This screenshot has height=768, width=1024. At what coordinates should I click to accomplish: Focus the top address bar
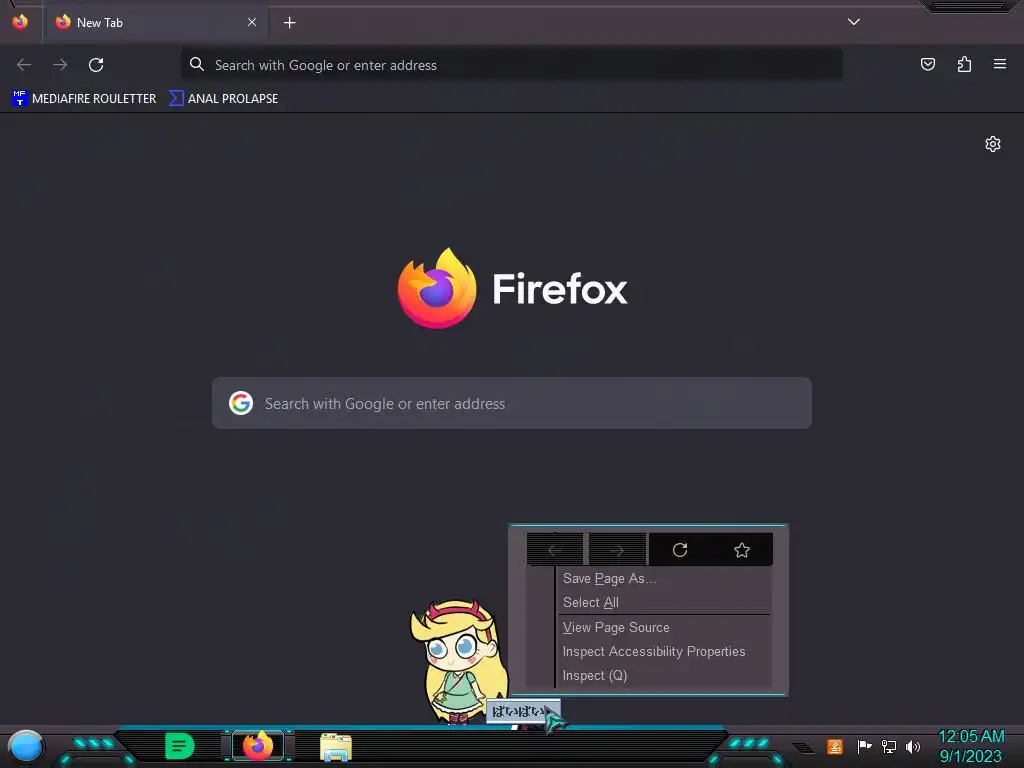(511, 65)
